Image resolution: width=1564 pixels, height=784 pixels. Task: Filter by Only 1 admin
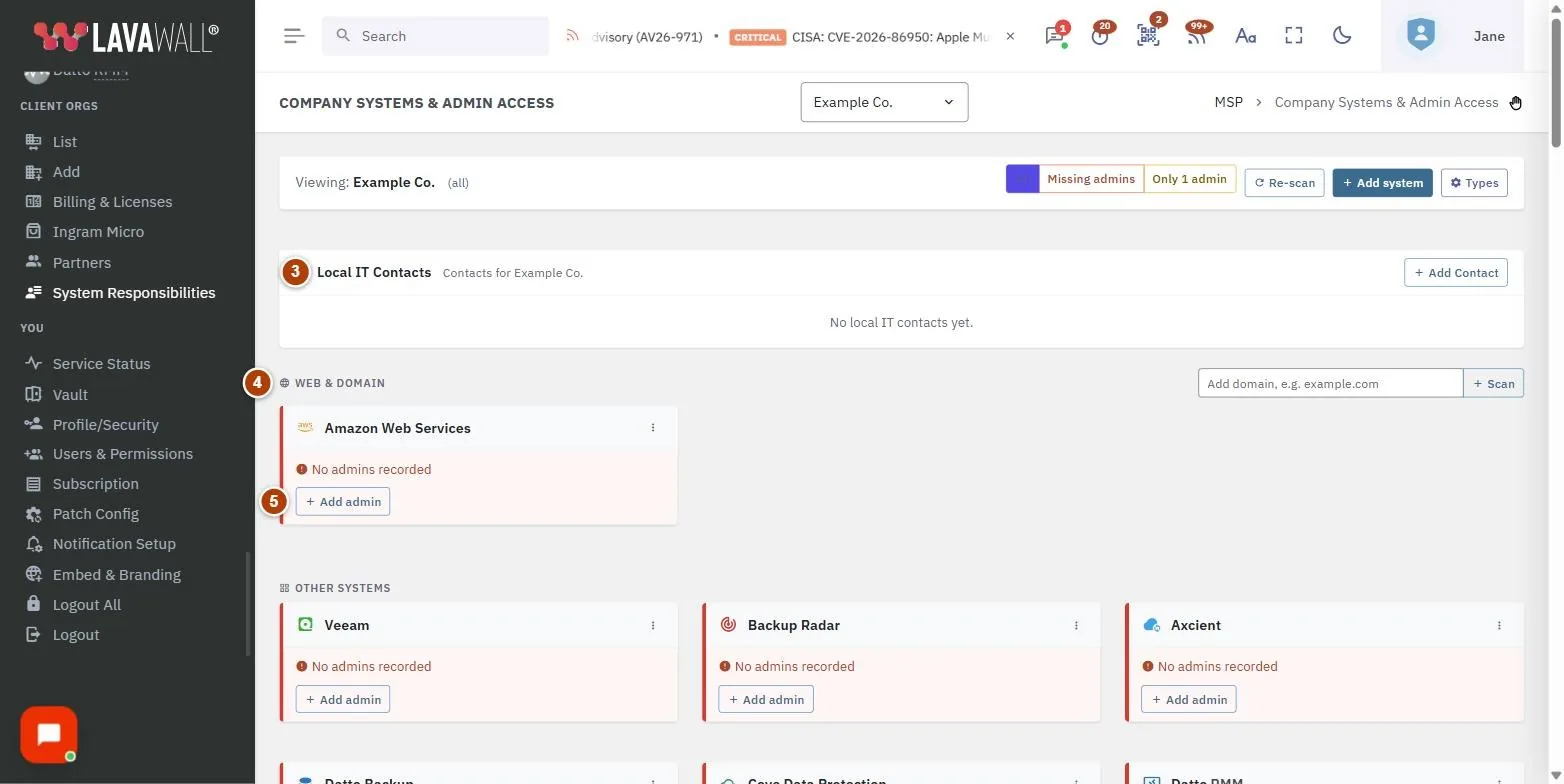pyautogui.click(x=1189, y=179)
